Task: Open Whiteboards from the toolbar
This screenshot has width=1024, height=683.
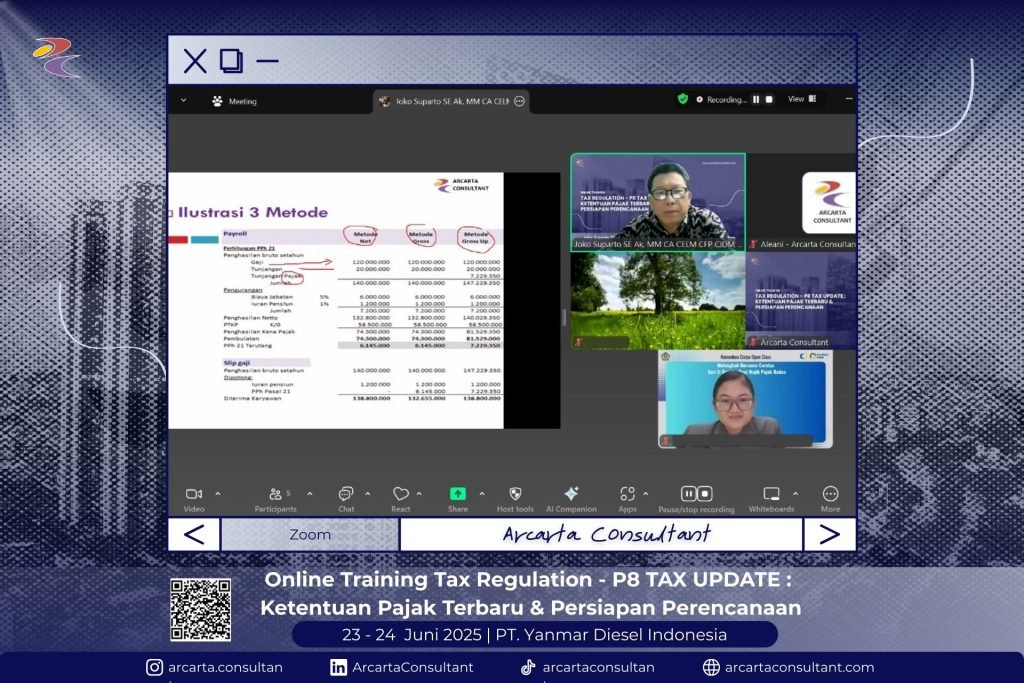Action: click(771, 494)
